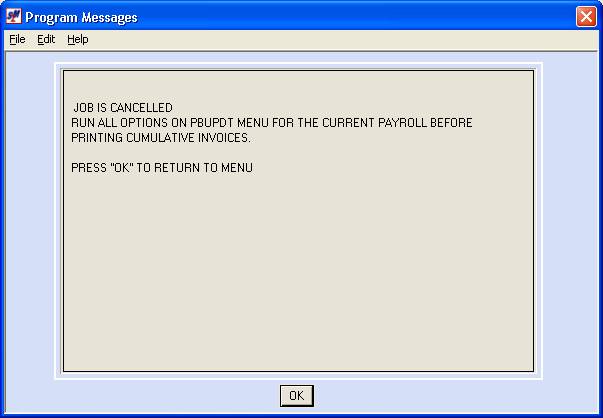603x418 pixels.
Task: Click the Program Messages application icon
Action: [x=14, y=16]
